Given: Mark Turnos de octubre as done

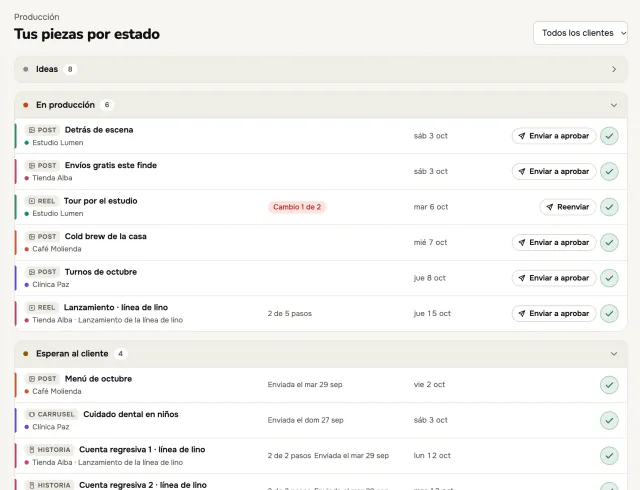Looking at the screenshot, I should pyautogui.click(x=609, y=278).
